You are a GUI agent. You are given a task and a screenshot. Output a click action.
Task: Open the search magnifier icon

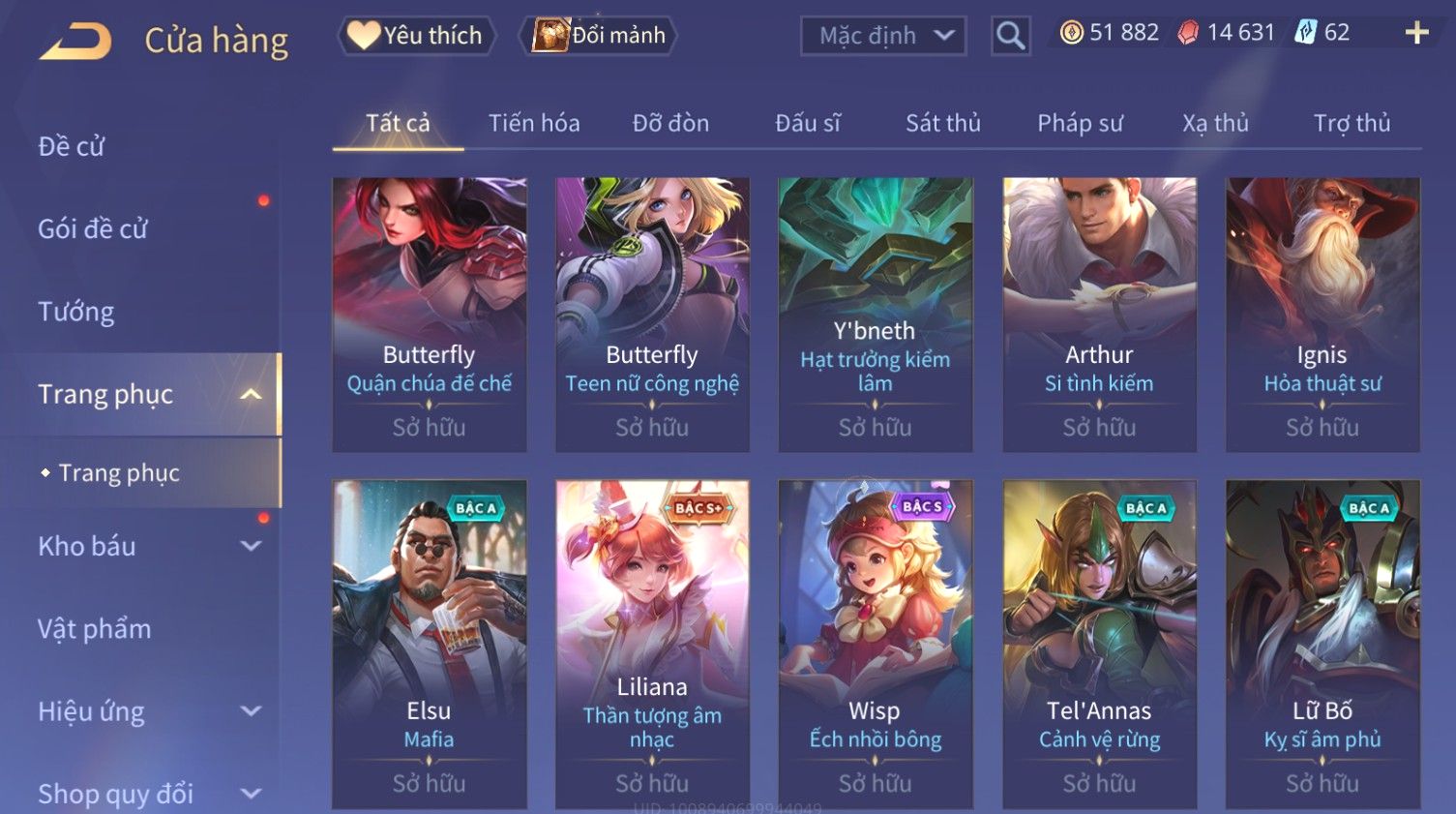point(1010,36)
